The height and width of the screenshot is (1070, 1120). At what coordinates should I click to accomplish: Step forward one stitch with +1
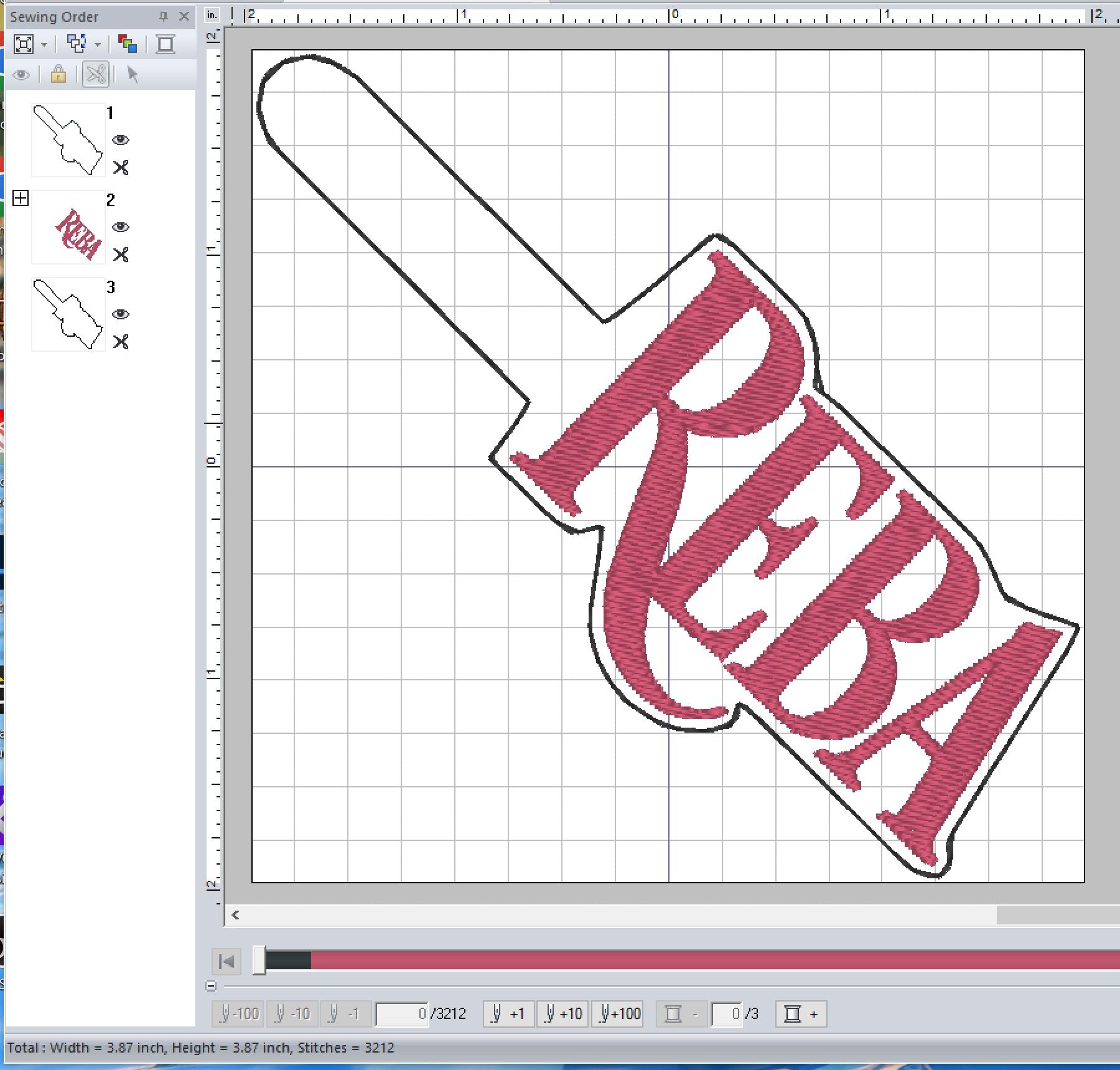pos(508,1014)
